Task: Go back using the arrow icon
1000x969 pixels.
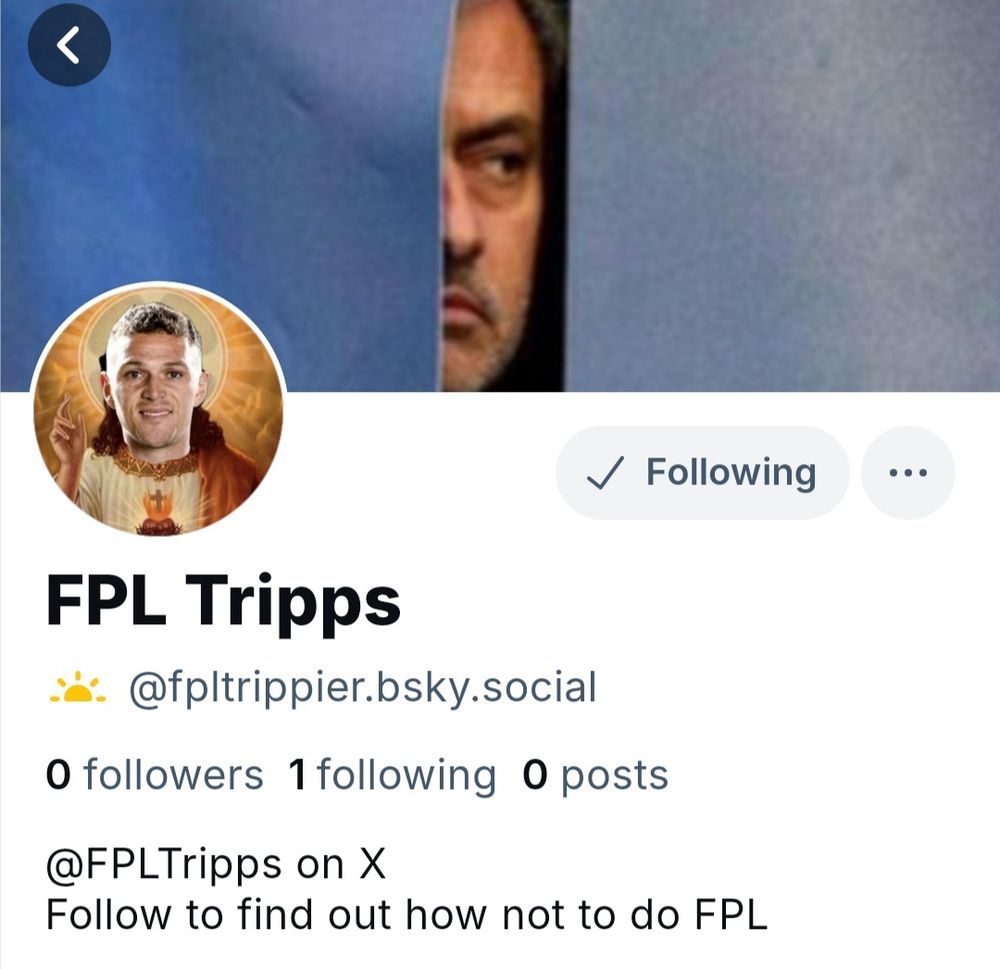Action: point(69,45)
